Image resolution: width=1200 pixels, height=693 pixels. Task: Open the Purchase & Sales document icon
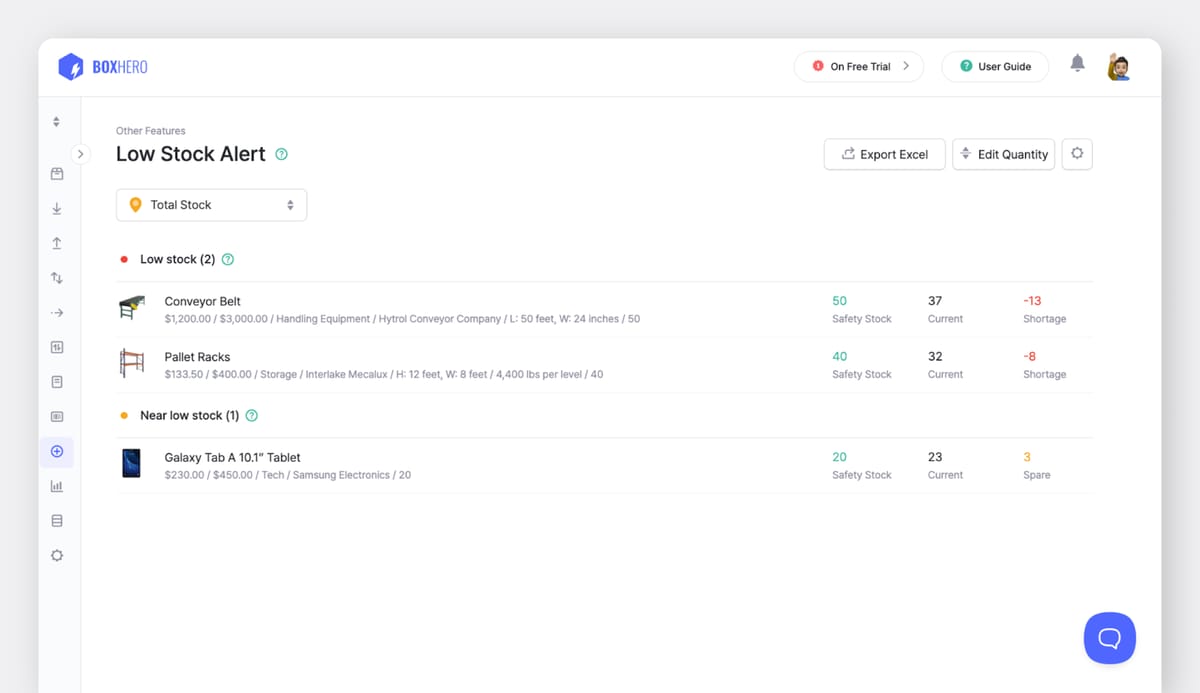pyautogui.click(x=57, y=382)
